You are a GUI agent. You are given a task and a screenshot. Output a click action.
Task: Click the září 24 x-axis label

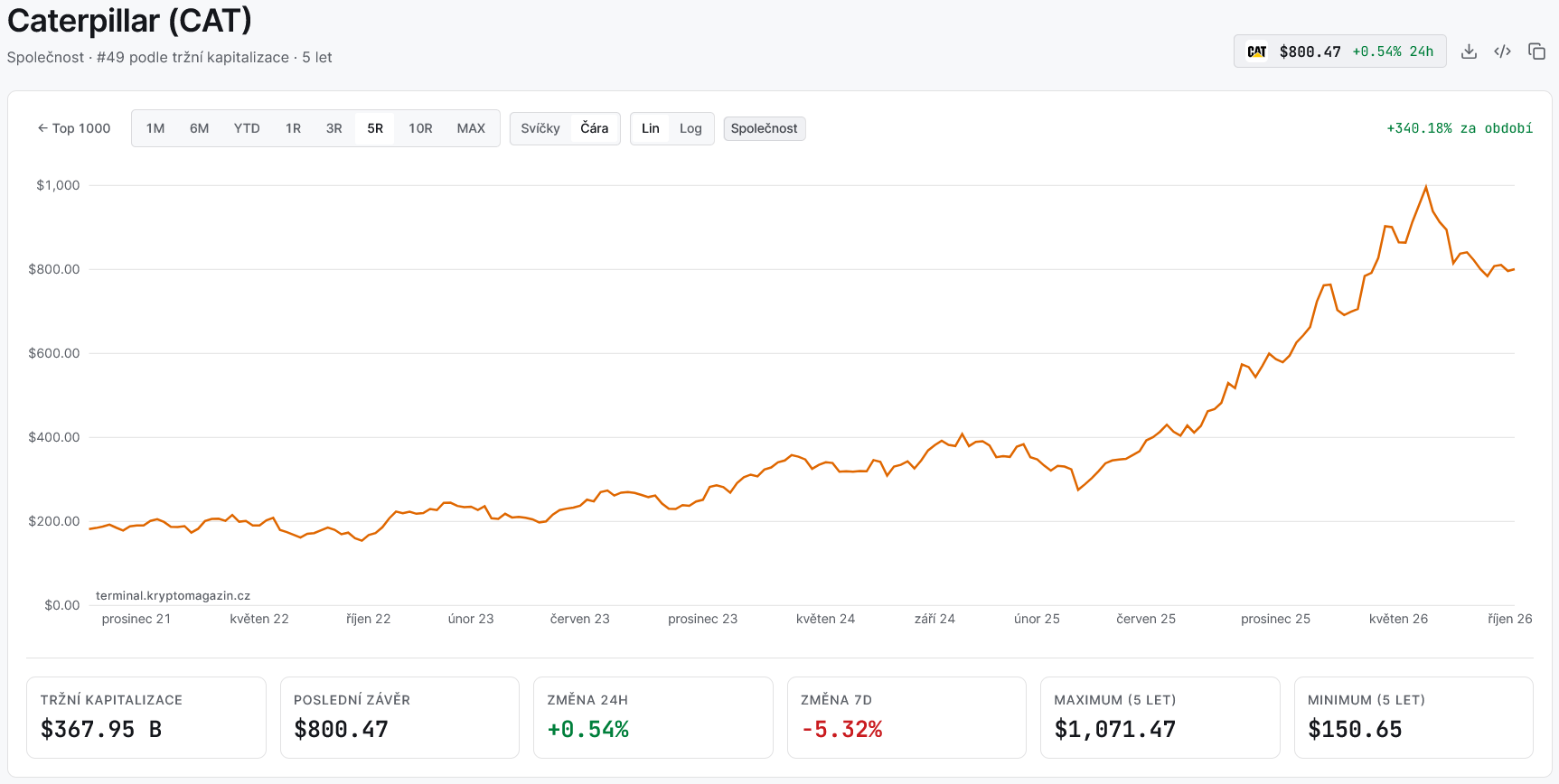tap(934, 619)
